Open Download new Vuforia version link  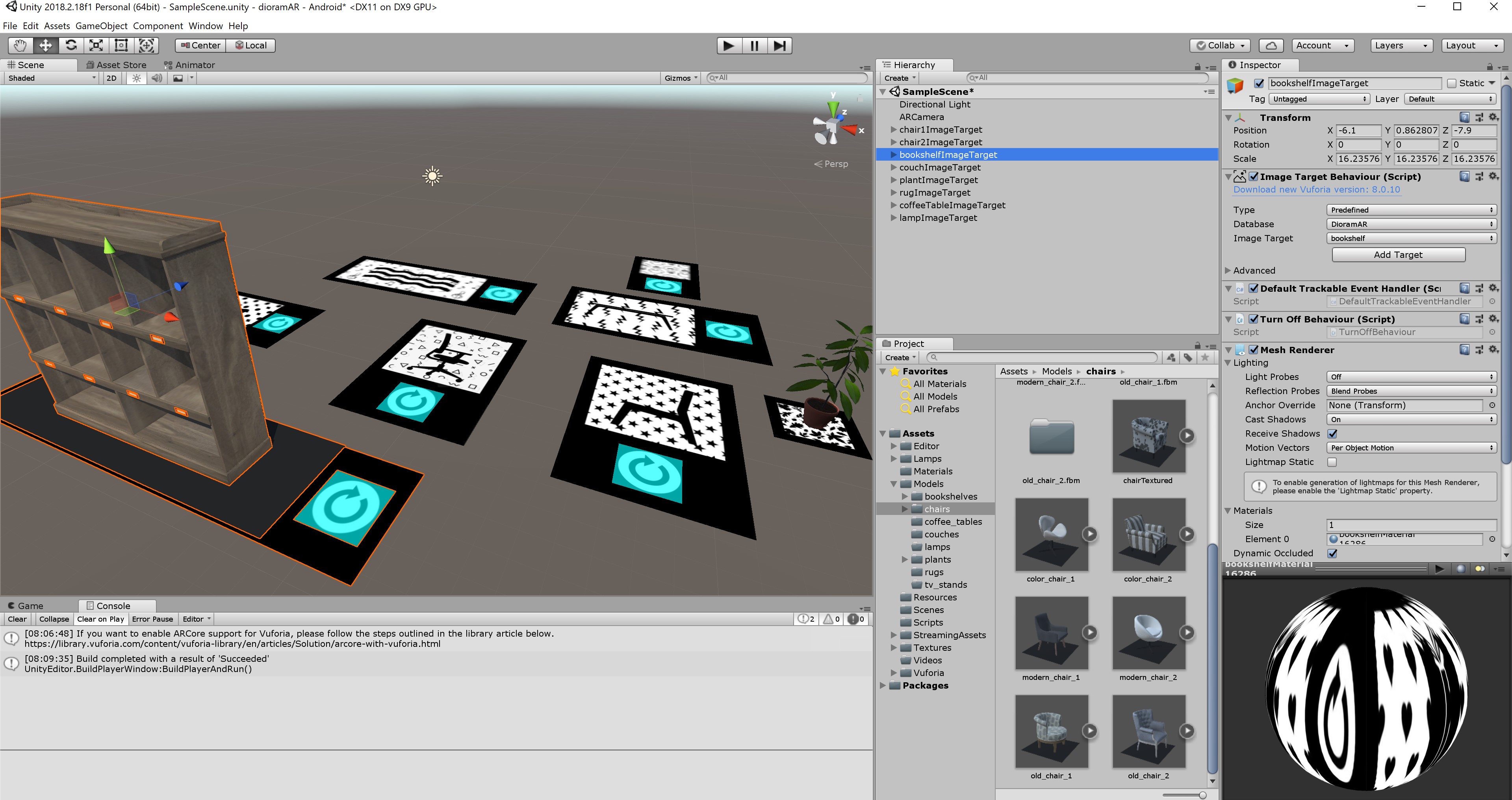coord(1316,190)
